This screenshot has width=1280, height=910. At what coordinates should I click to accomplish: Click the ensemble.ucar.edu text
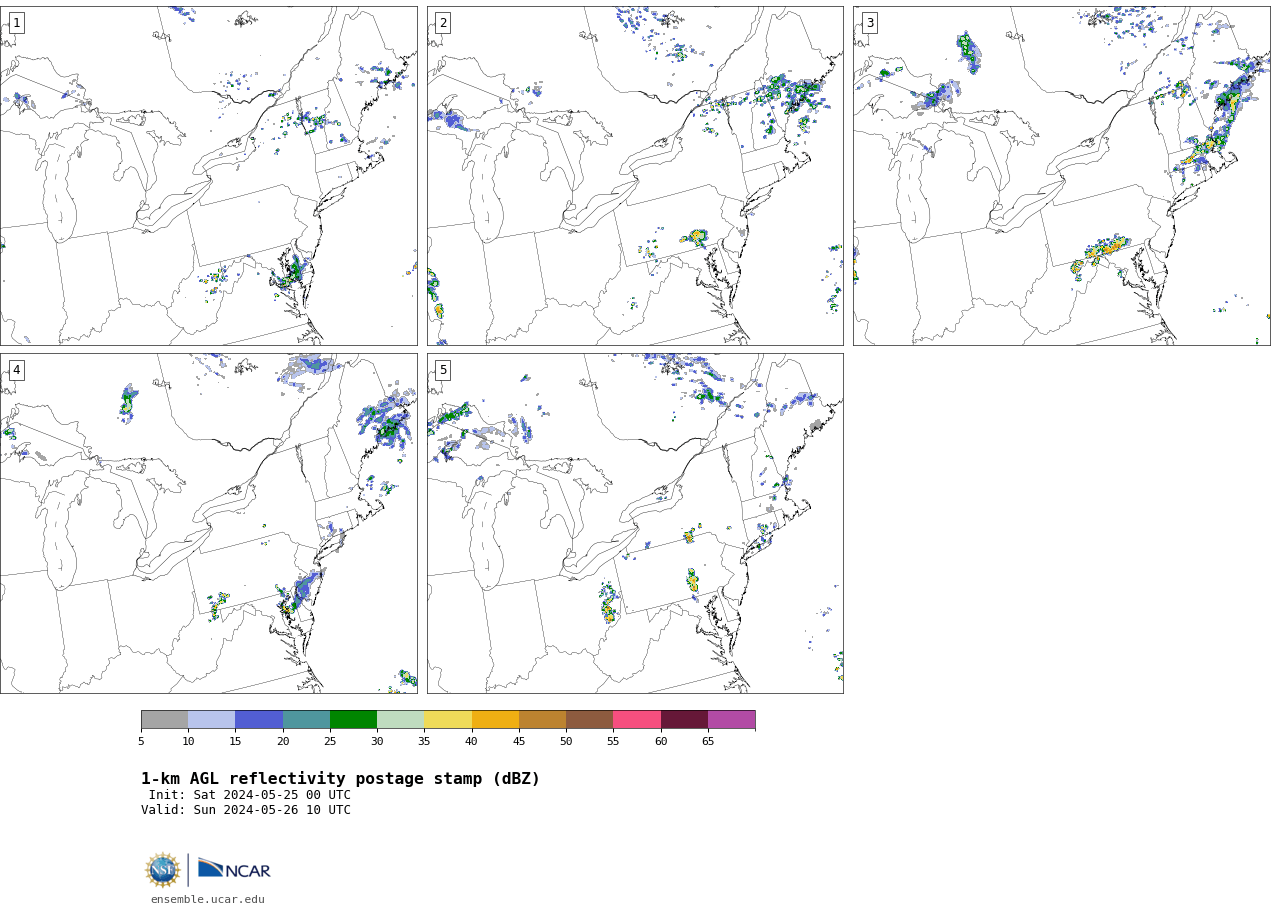208,900
